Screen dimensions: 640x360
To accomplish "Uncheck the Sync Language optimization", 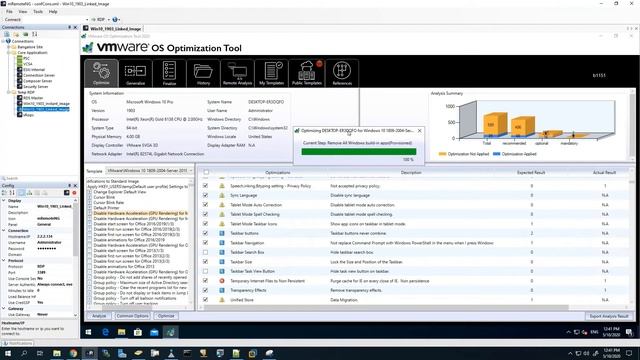I will tap(206, 195).
